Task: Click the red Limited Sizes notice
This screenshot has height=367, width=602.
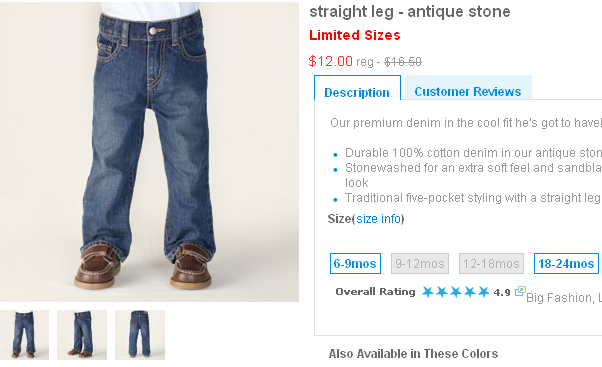Action: [354, 35]
